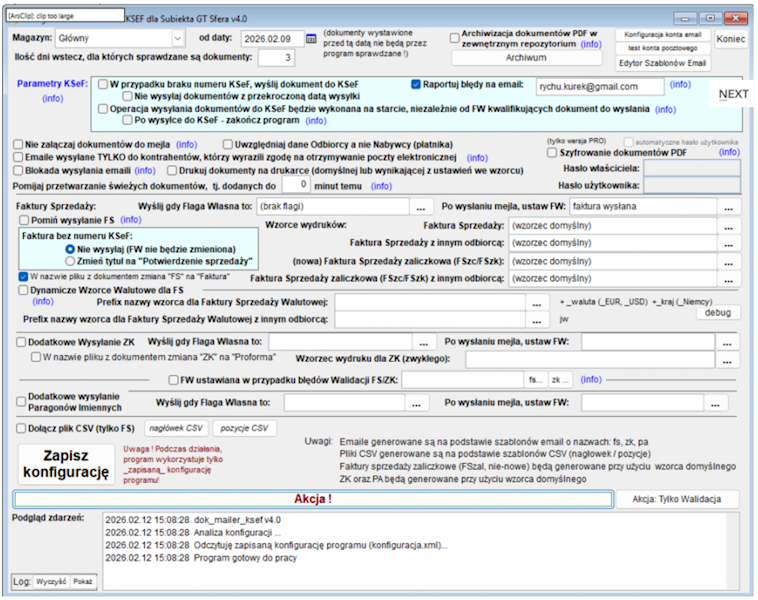
Task: Check the Dodatkowe Wysyłanie ZK box
Action: [x=20, y=342]
